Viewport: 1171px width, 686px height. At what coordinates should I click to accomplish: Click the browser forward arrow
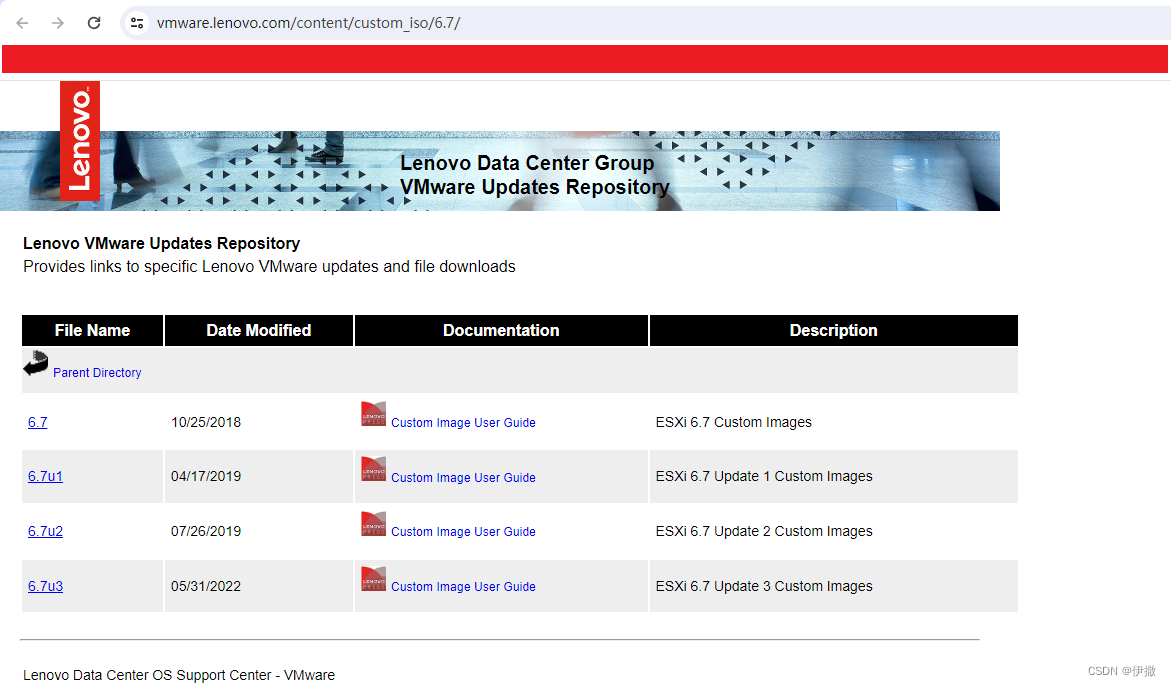[x=58, y=22]
